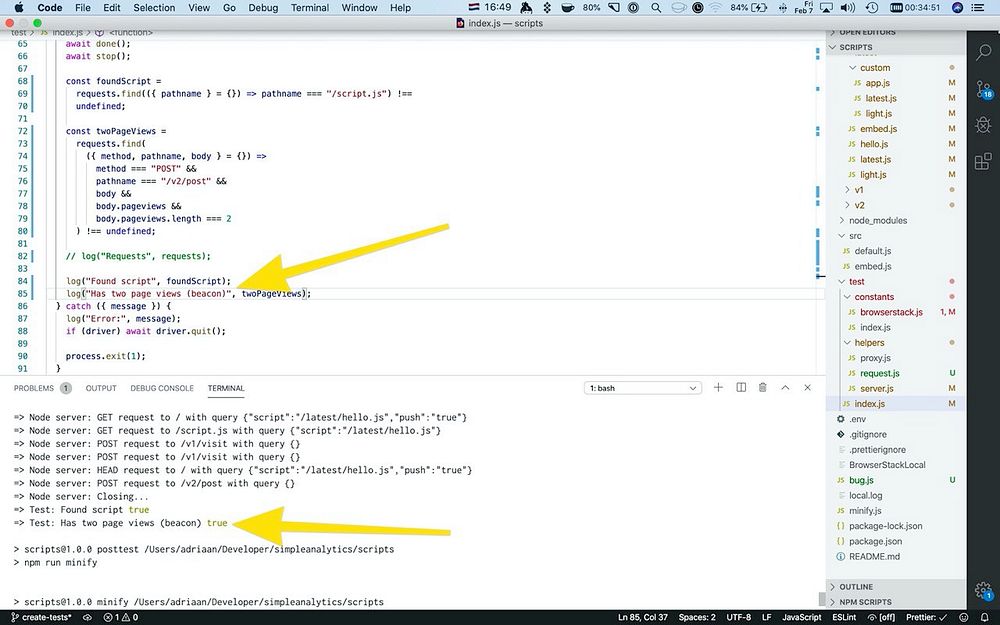Split the terminal pane
Image resolution: width=1000 pixels, height=625 pixels.
740,388
